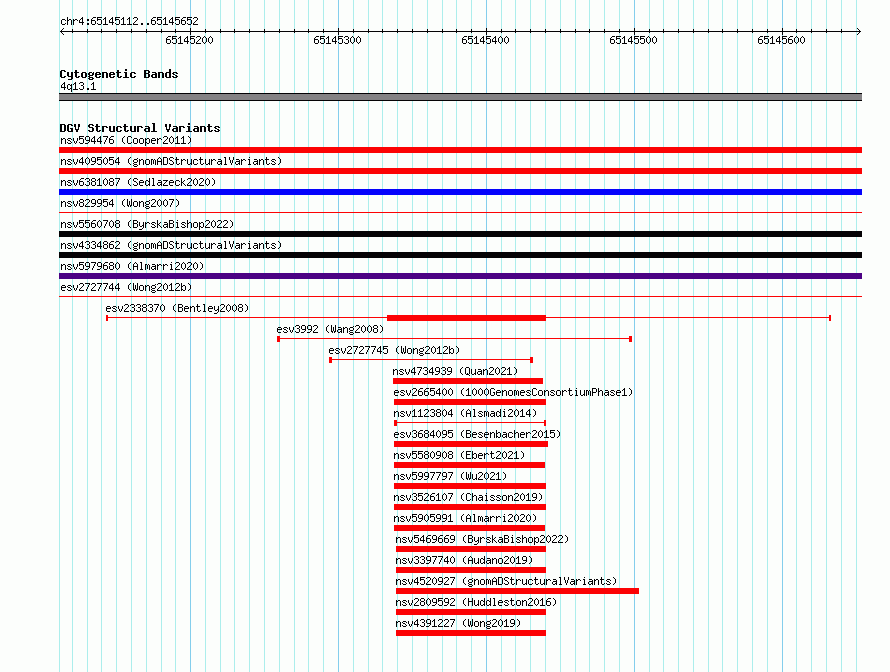Image resolution: width=890 pixels, height=672 pixels.
Task: Select the red bar under nsv4391227 Wong2019
Action: [471, 633]
